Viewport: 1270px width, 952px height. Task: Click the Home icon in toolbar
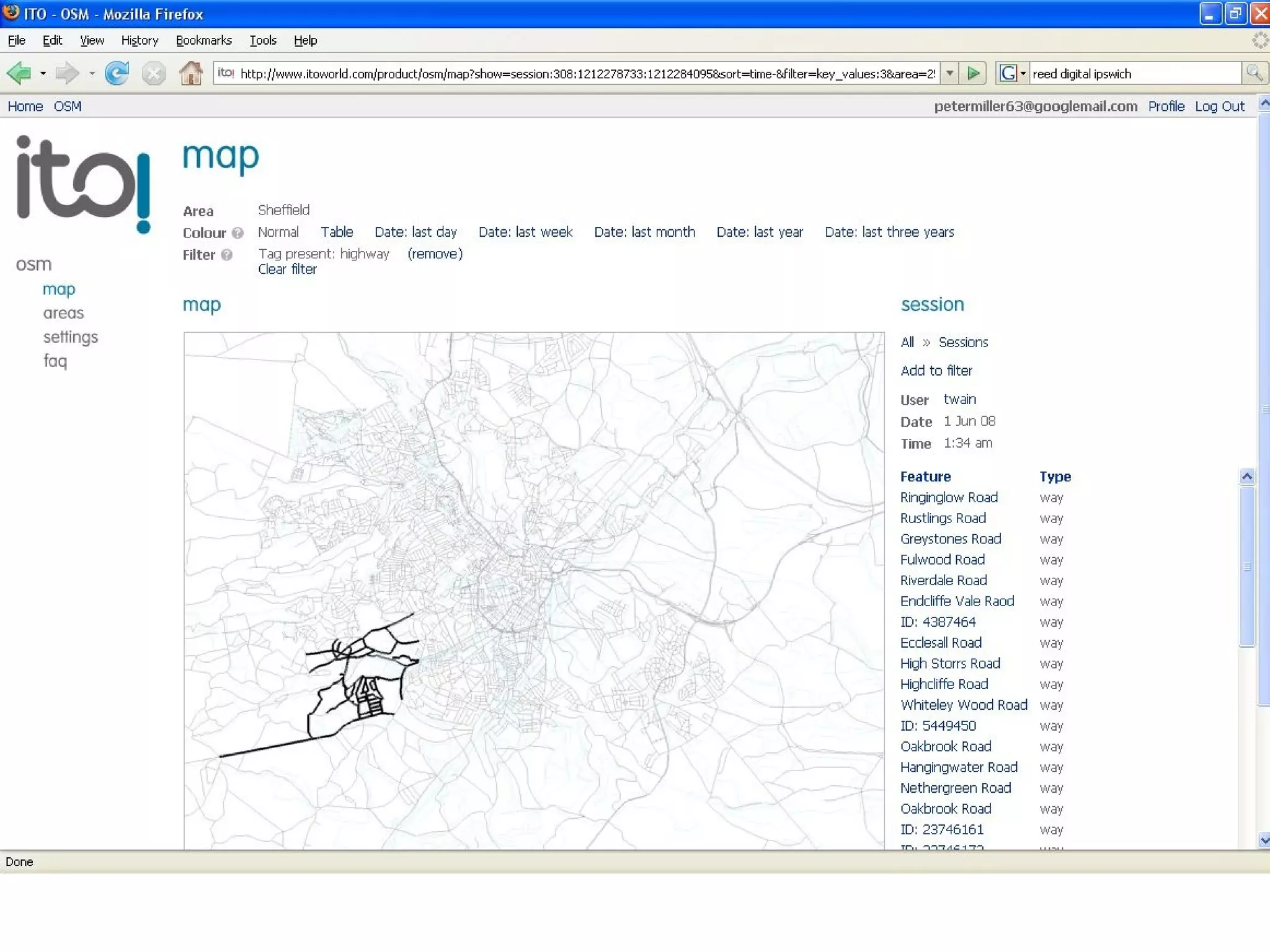tap(190, 73)
